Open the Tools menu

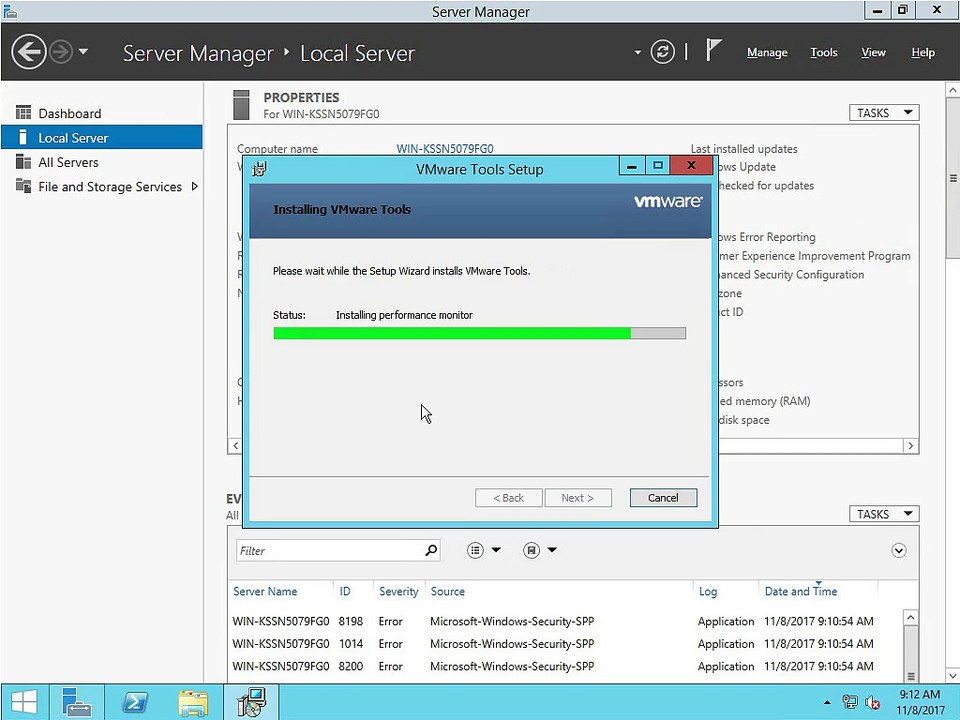point(823,53)
